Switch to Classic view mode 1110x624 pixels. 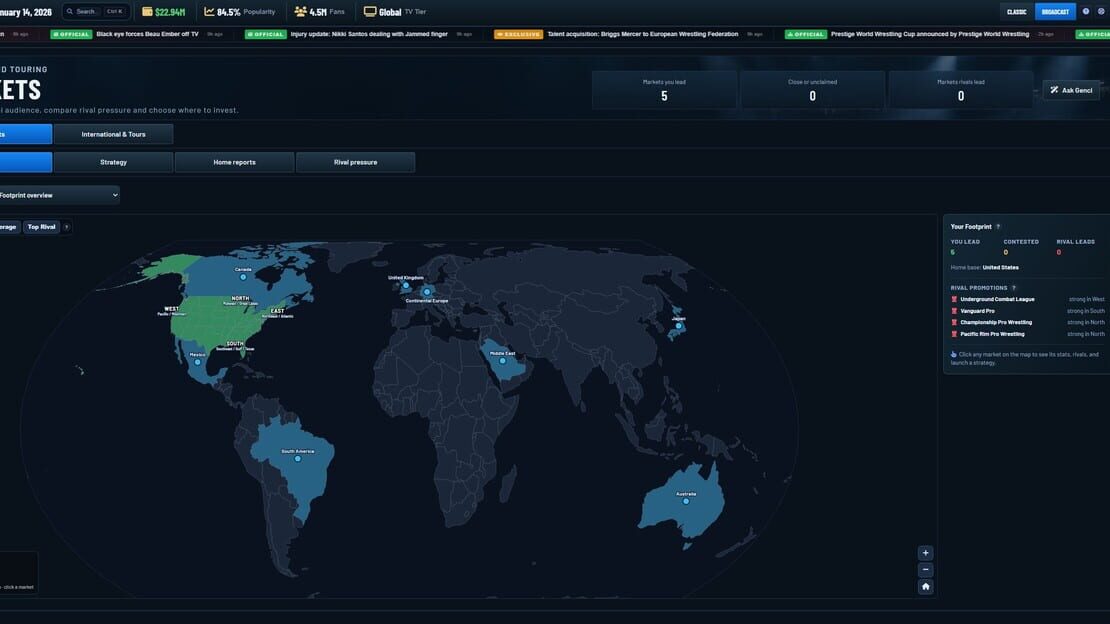click(1017, 11)
